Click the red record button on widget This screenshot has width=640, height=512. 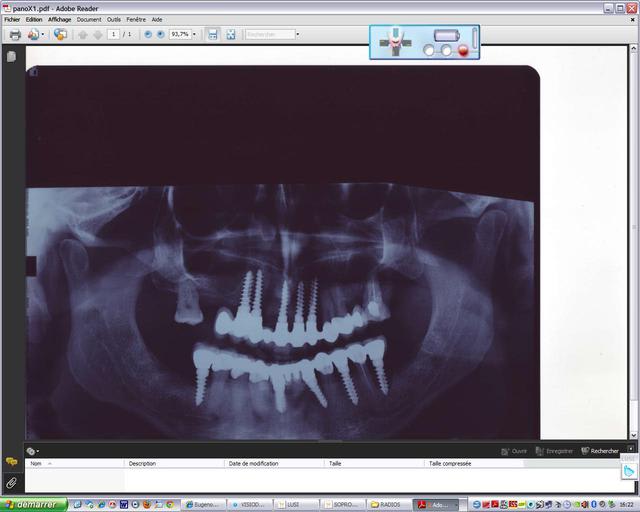pos(462,49)
